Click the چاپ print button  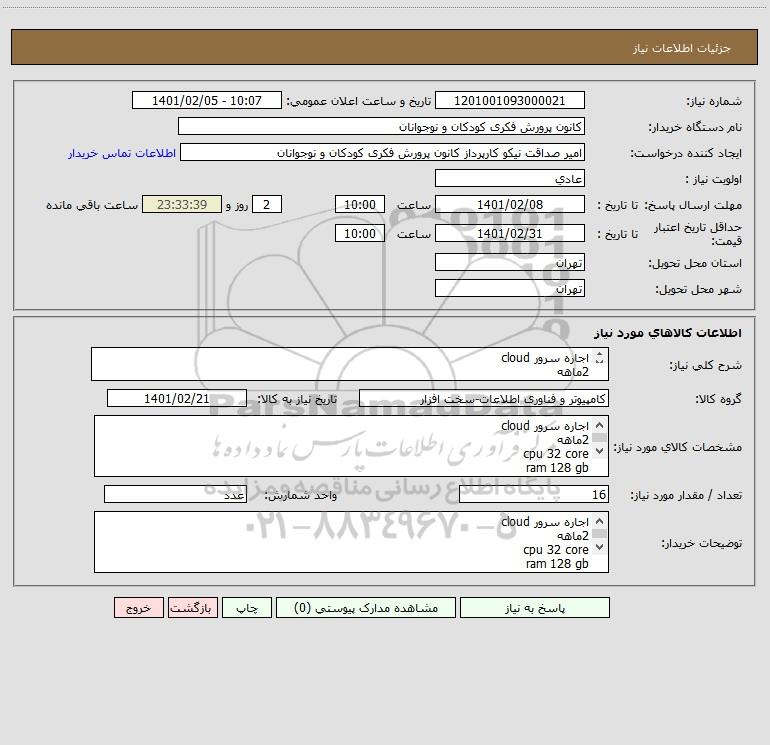247,608
